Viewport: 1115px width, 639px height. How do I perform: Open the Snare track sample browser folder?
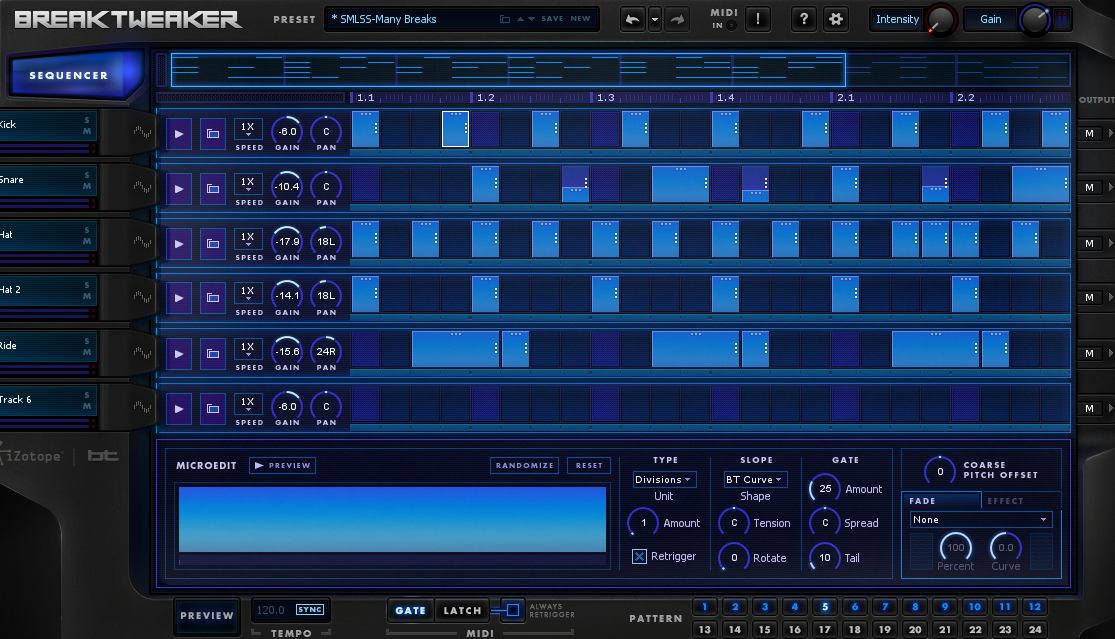[213, 188]
